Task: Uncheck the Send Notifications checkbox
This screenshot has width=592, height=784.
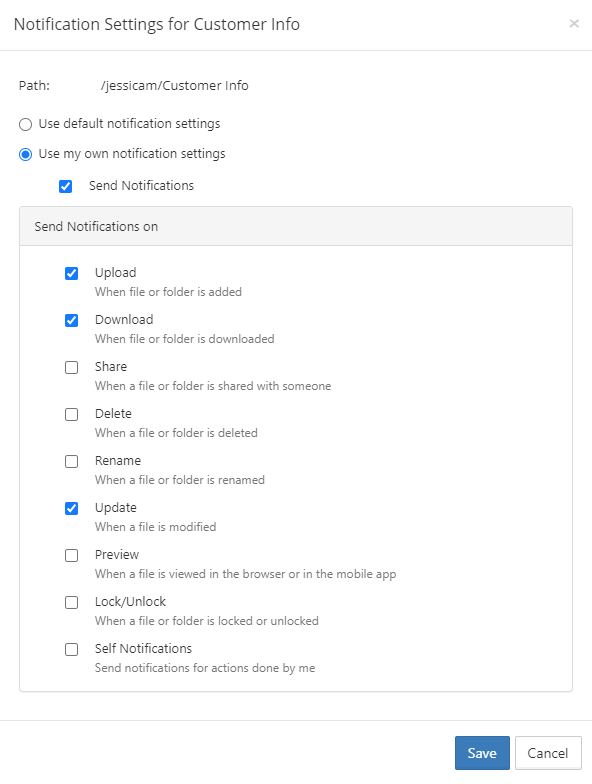Action: coord(66,186)
